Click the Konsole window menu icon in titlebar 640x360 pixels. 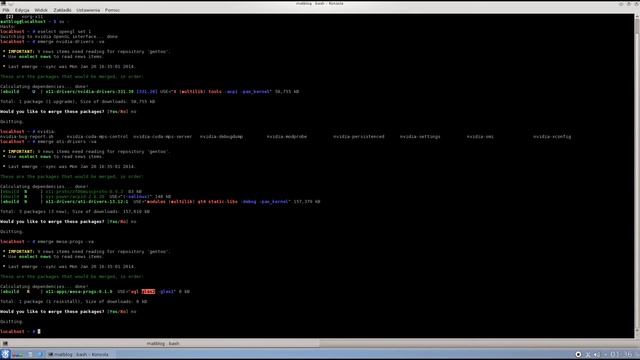click(4, 3)
